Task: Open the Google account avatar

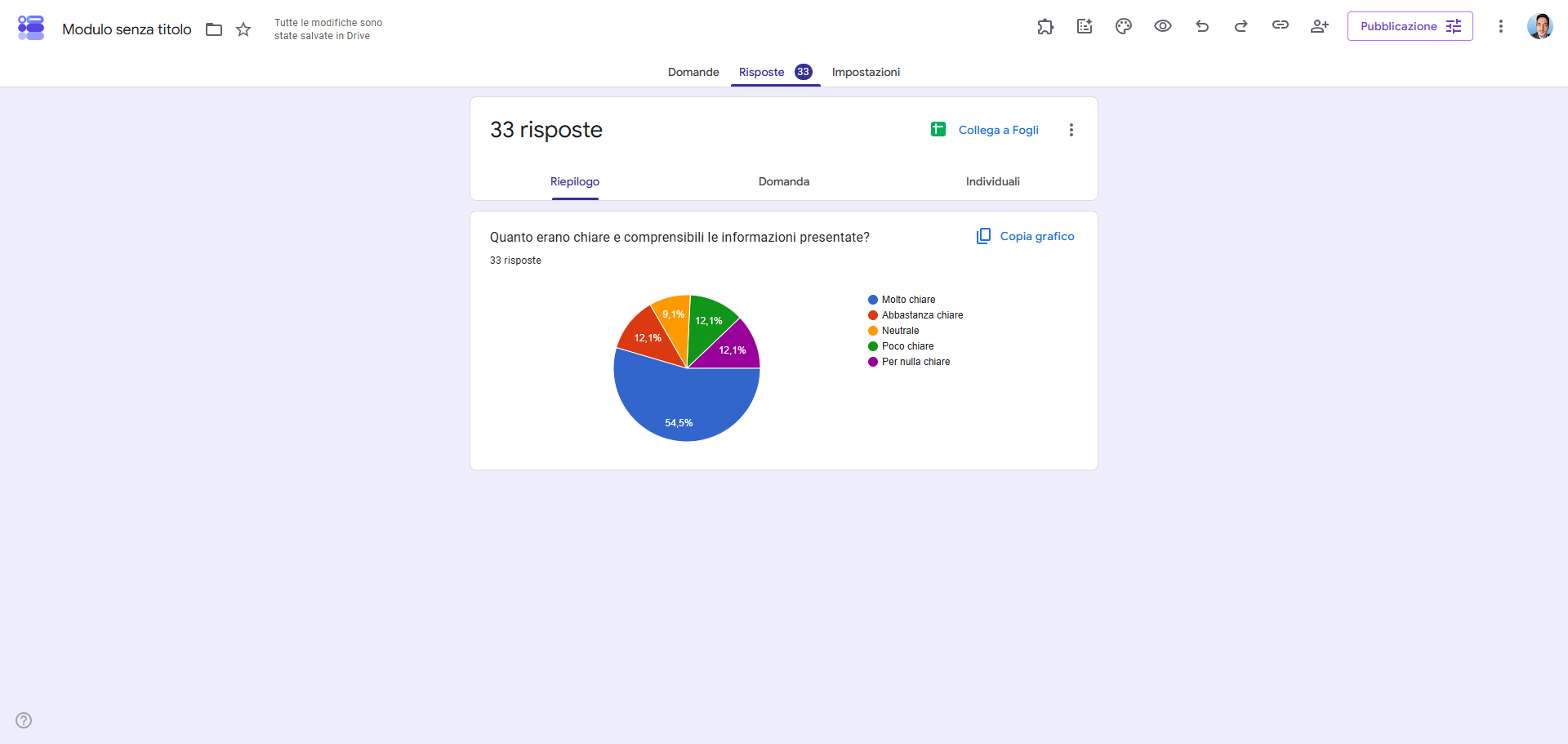Action: point(1540,26)
